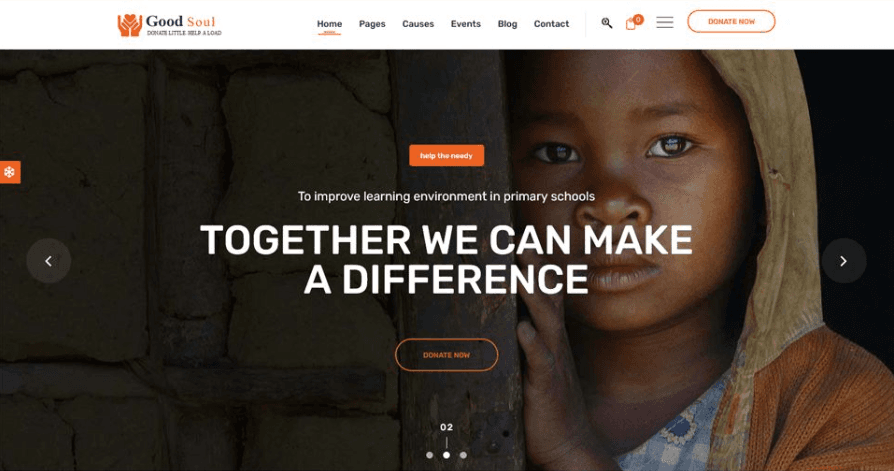The width and height of the screenshot is (894, 471).
Task: Expand the Pages menu
Action: (372, 24)
